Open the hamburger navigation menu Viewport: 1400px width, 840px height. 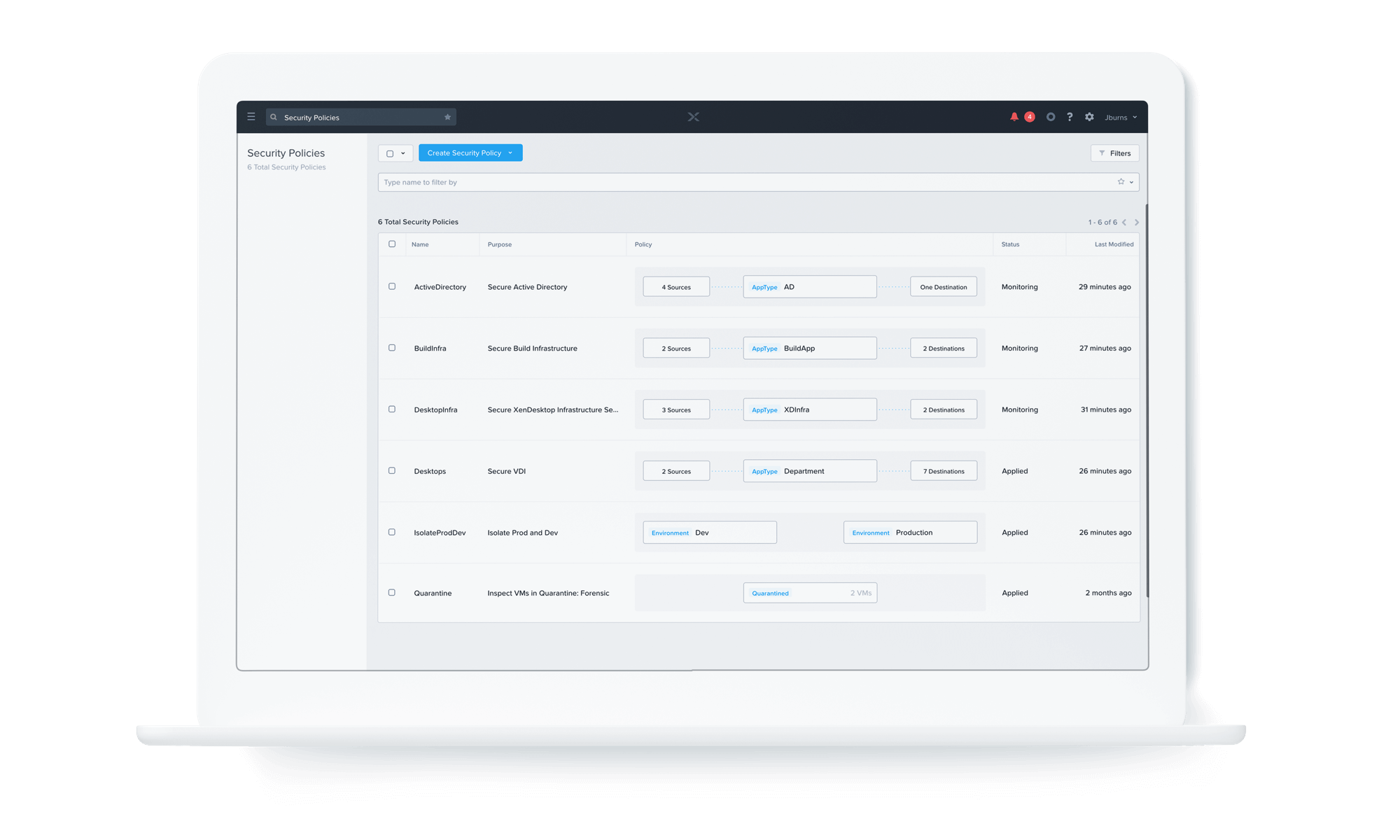pos(251,117)
